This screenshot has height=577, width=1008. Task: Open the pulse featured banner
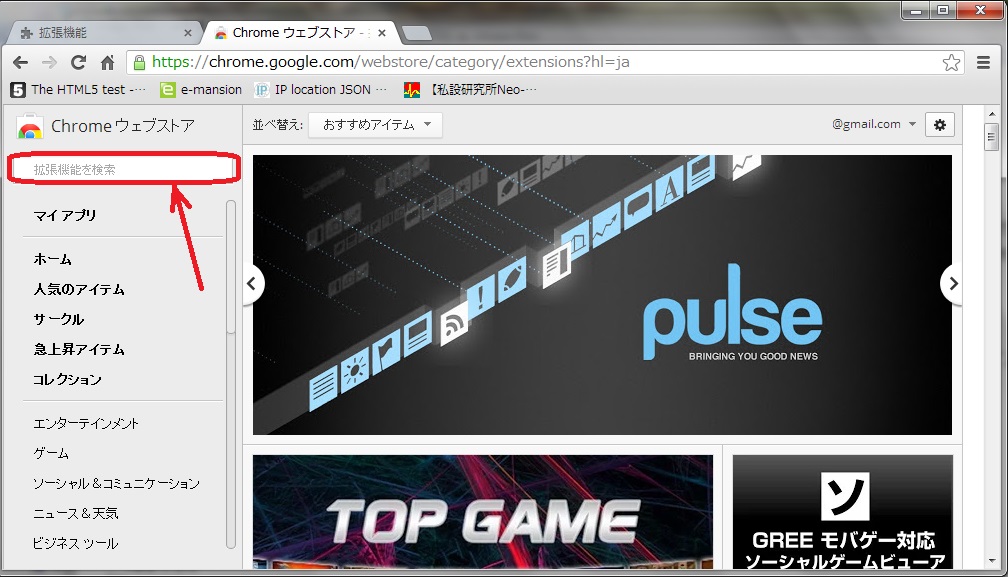(x=602, y=295)
